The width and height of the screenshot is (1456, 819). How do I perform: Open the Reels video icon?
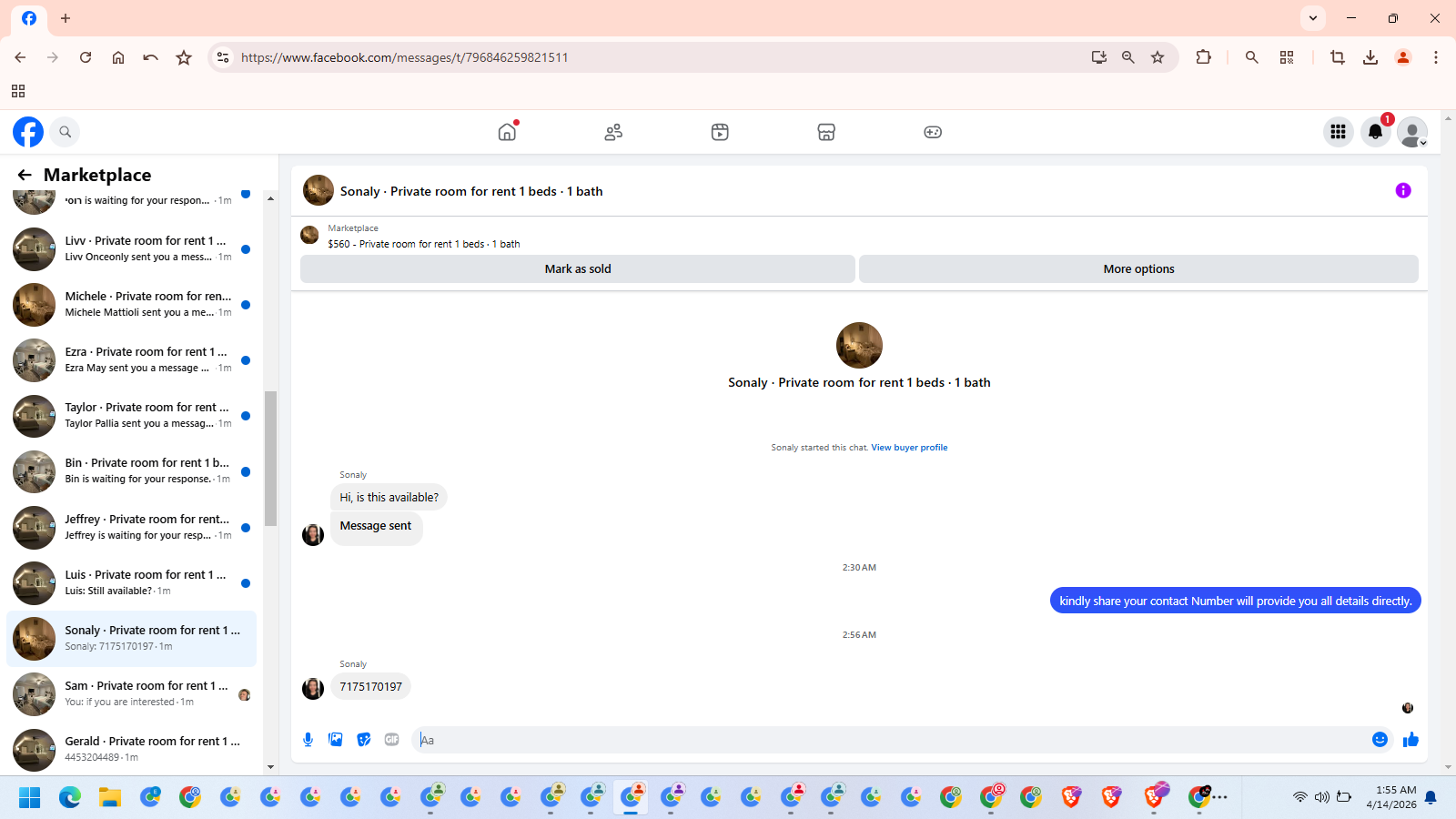tap(720, 132)
